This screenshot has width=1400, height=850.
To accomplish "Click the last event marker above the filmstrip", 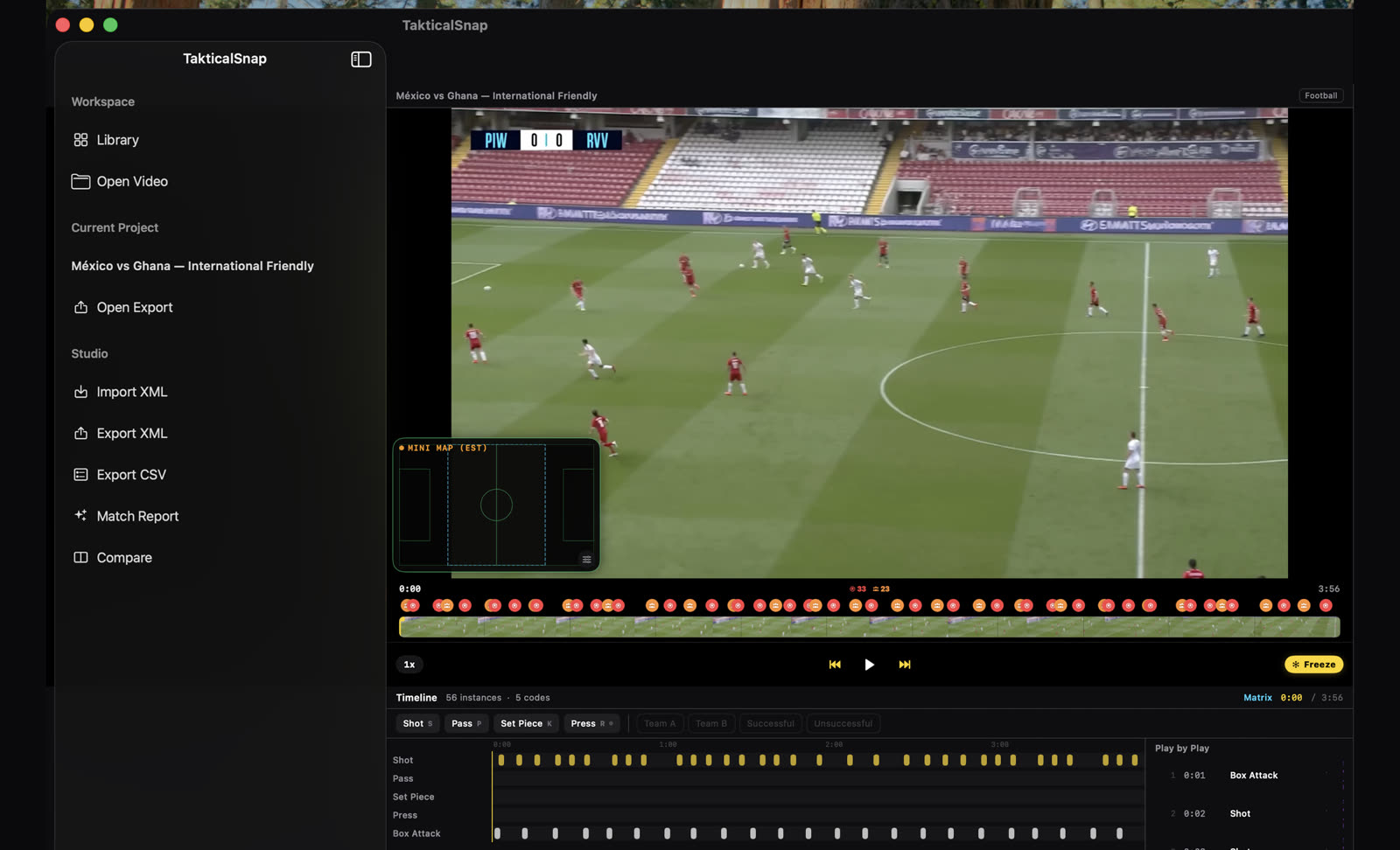I will [x=1326, y=605].
